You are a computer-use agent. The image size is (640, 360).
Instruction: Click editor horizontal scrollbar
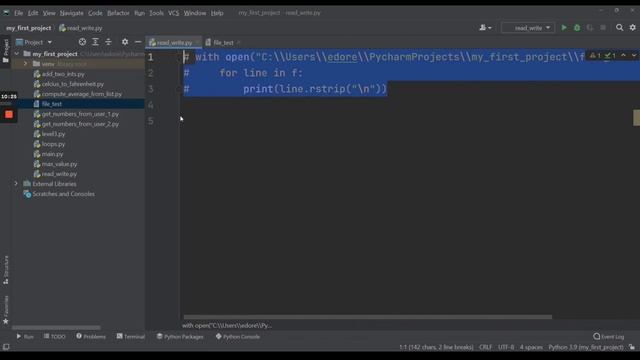point(367,317)
